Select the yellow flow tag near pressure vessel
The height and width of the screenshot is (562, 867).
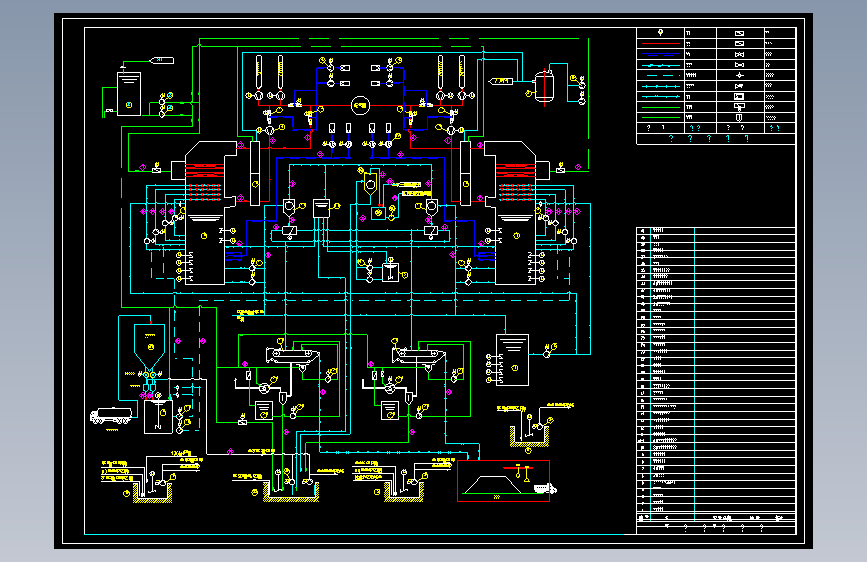point(501,81)
